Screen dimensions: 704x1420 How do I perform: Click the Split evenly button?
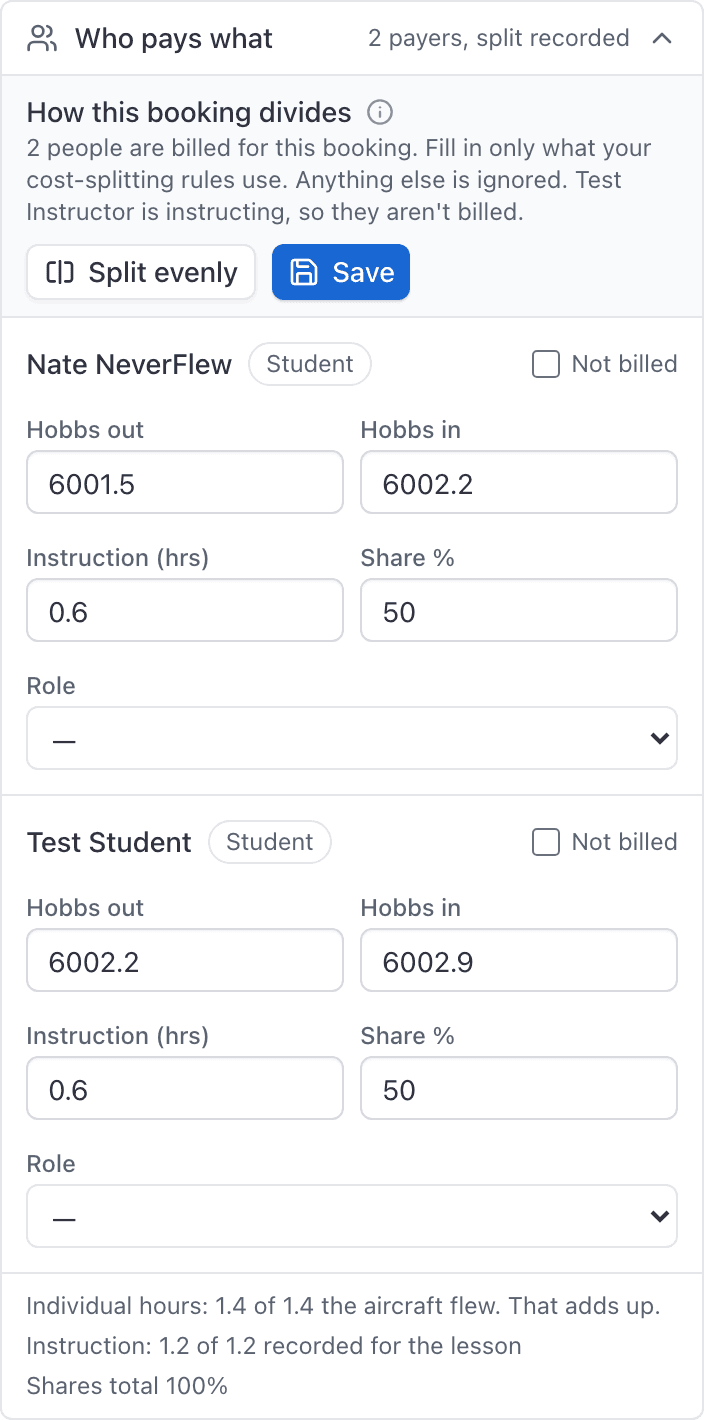tap(141, 272)
